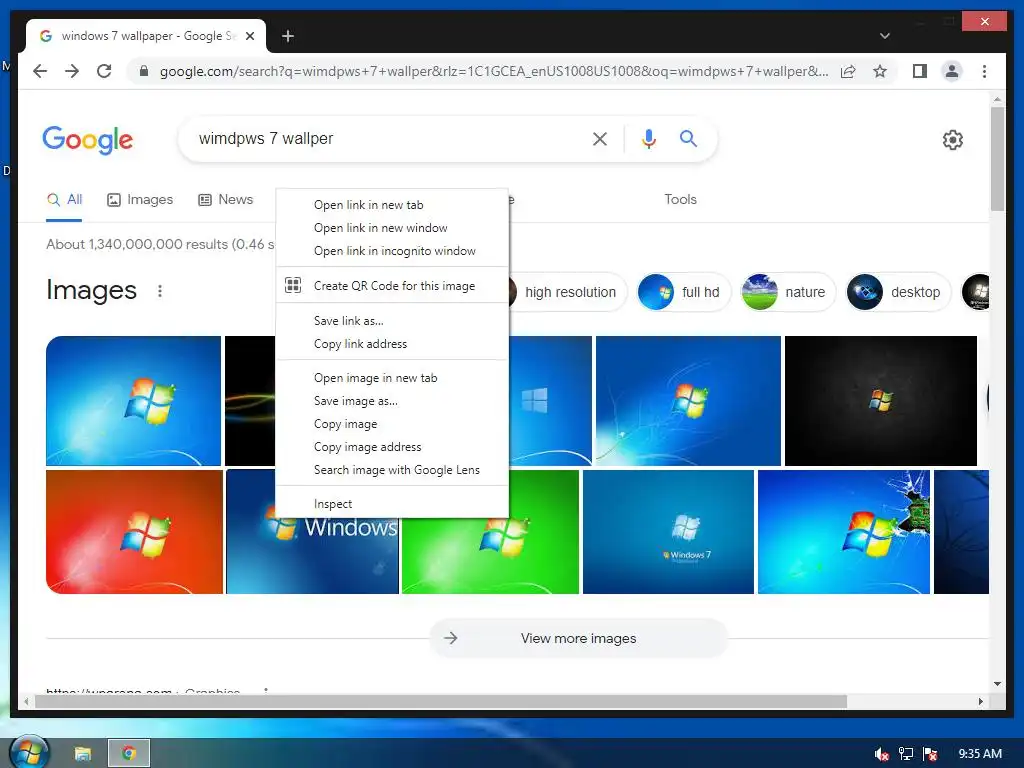Open the tab search dropdown arrow
Image resolution: width=1024 pixels, height=768 pixels.
pyautogui.click(x=884, y=36)
